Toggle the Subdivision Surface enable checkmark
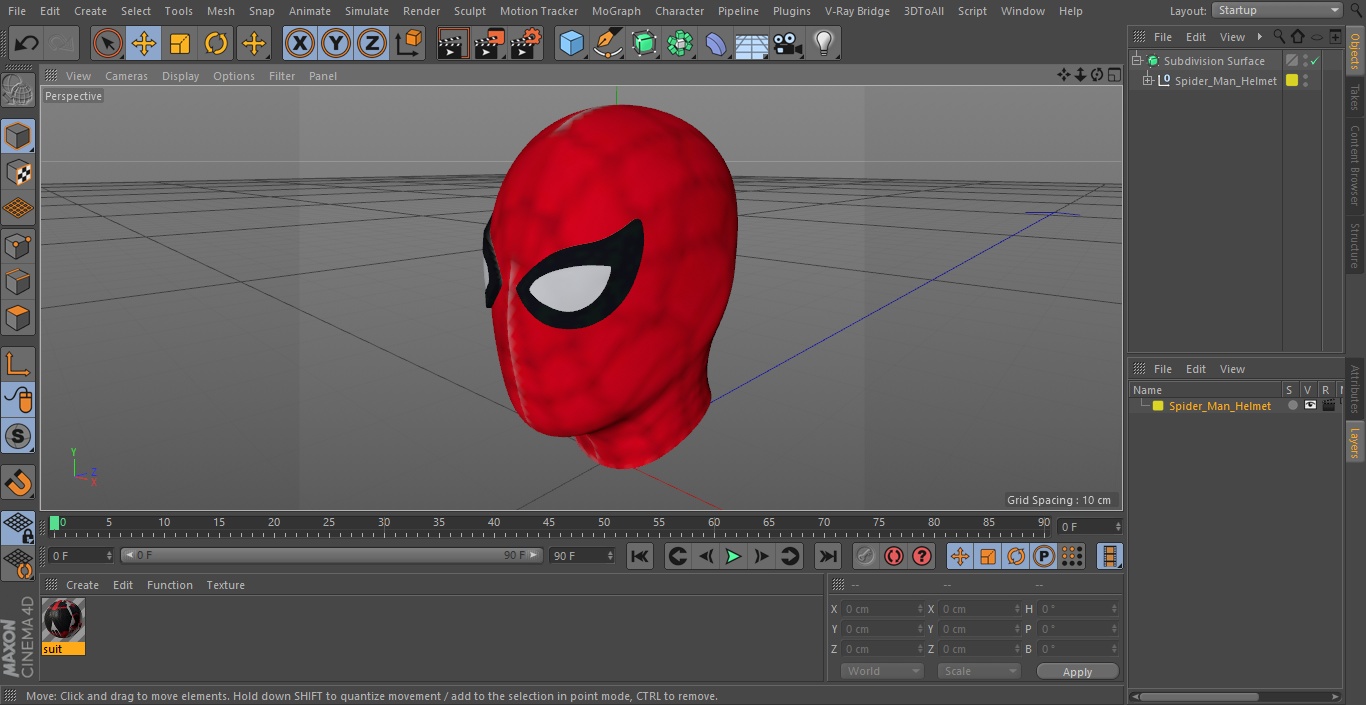1366x705 pixels. [x=1315, y=61]
